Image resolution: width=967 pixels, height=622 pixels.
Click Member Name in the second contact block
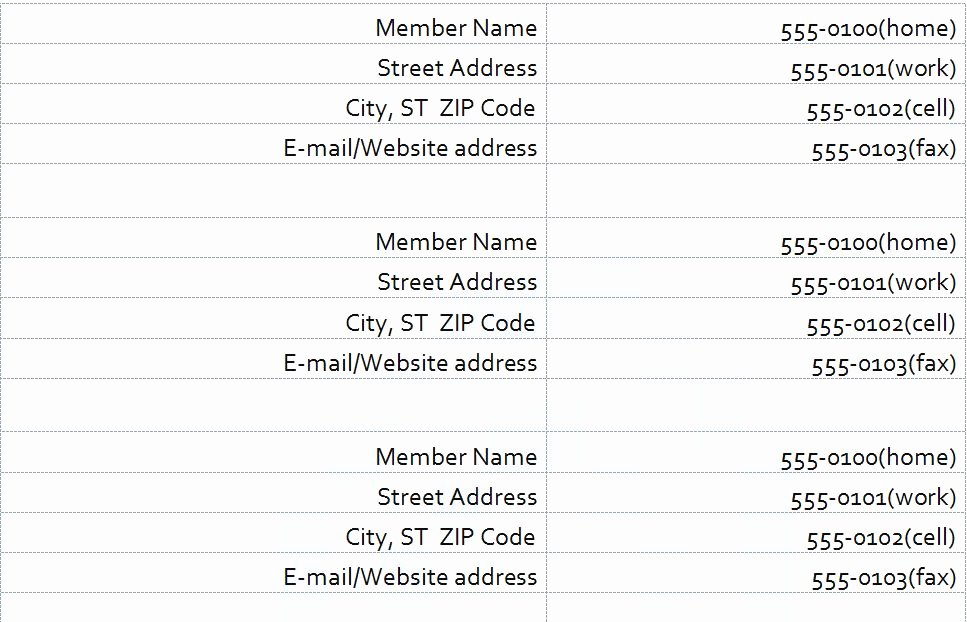coord(456,242)
